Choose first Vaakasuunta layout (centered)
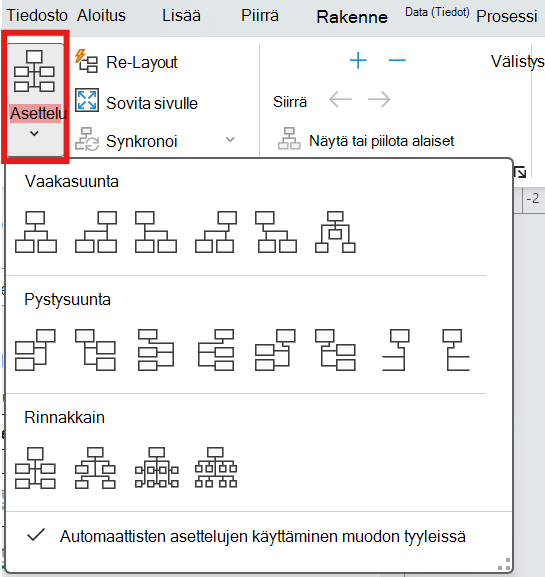The width and height of the screenshot is (545, 577). tap(36, 232)
